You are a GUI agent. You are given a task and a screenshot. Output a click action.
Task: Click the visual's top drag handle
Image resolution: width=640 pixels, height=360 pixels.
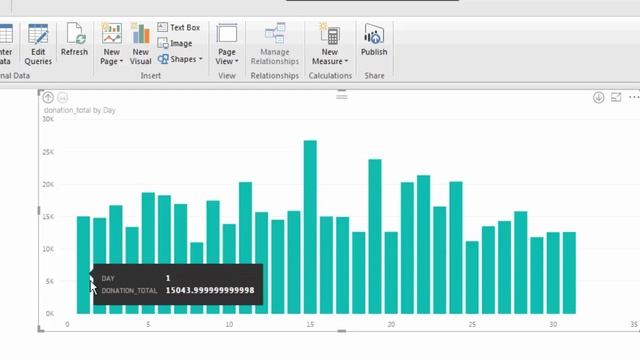[342, 97]
